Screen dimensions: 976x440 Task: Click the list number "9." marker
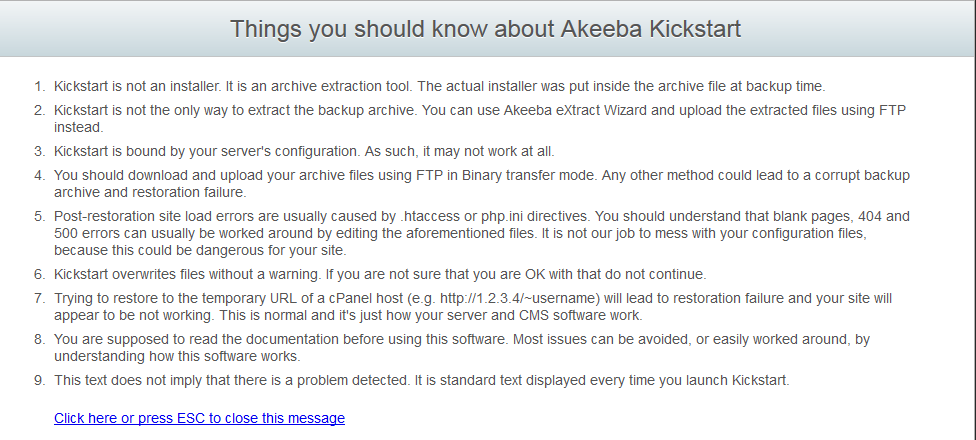(x=39, y=379)
